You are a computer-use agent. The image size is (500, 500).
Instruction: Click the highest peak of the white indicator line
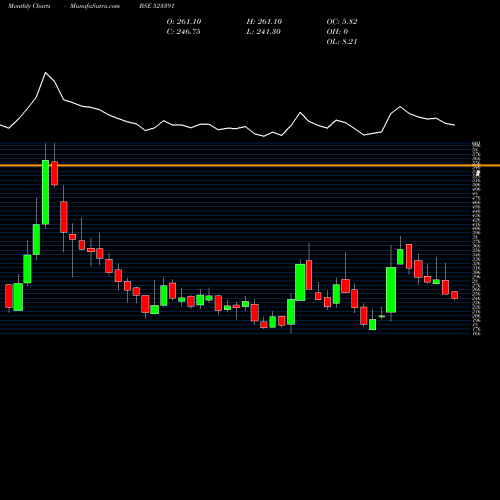[x=46, y=73]
